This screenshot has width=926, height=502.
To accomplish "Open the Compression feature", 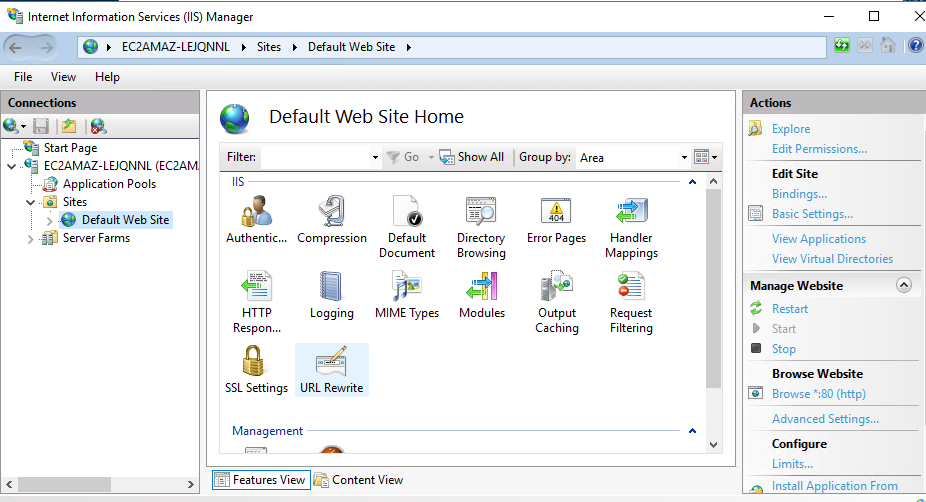I will click(x=332, y=220).
